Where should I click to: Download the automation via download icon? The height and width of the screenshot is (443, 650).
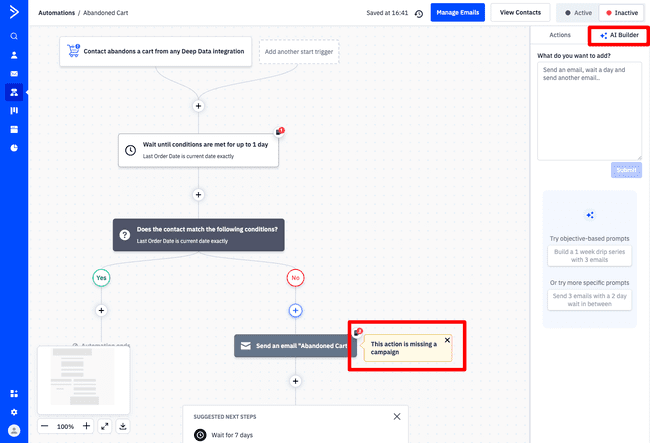[x=123, y=426]
